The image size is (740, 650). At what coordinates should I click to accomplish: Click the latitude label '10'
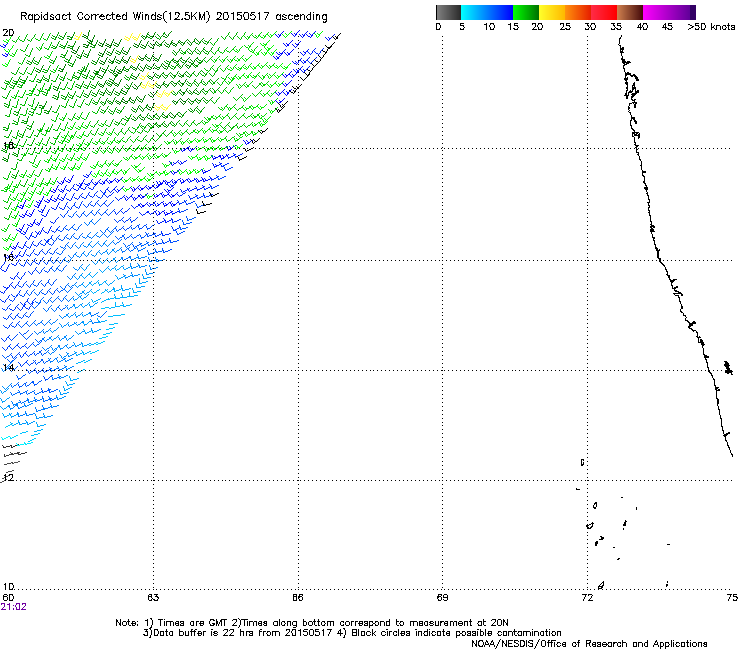click(x=8, y=586)
